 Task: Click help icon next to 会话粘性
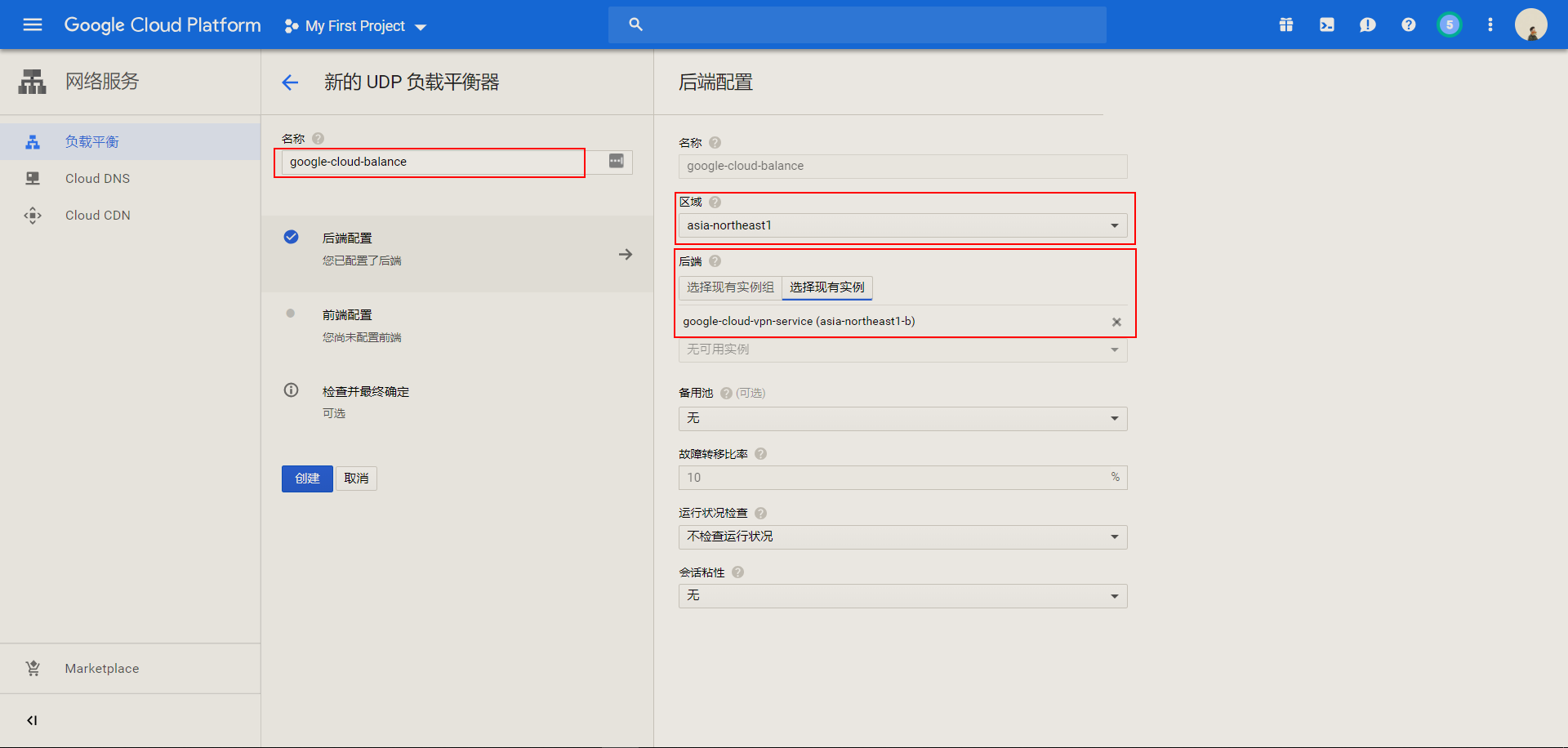(738, 572)
